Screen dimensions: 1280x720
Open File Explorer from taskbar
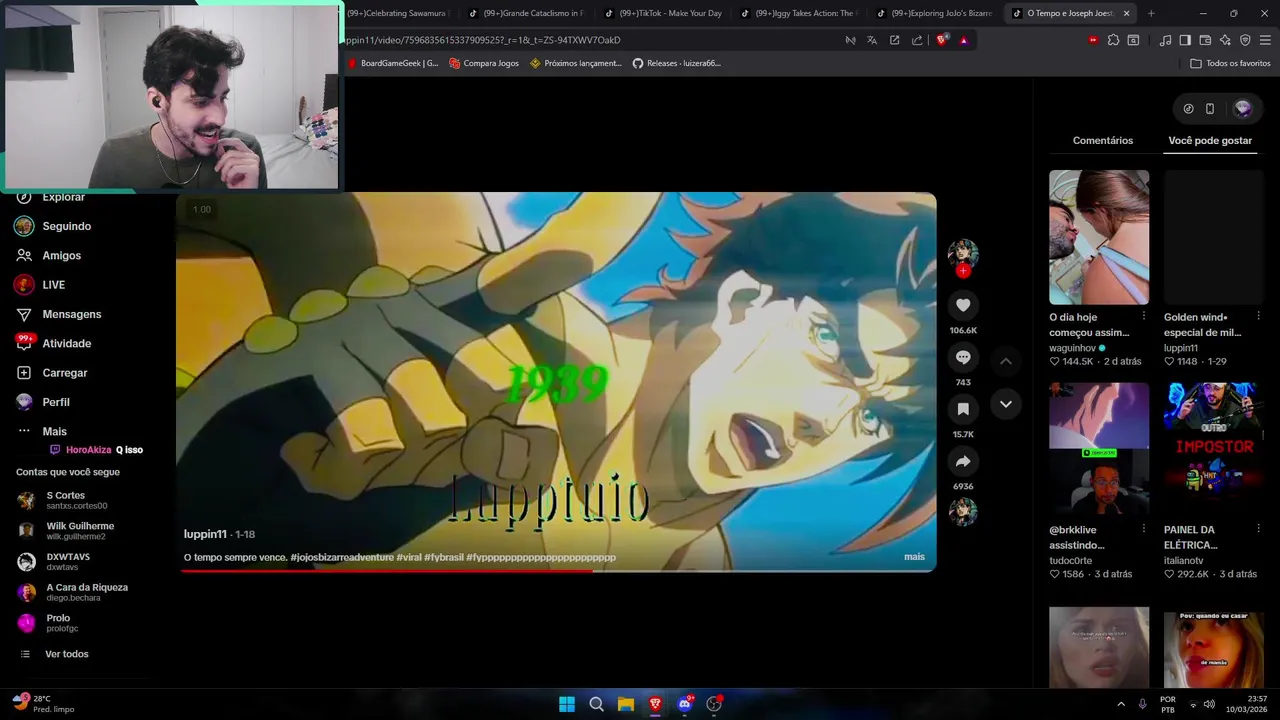coord(626,704)
